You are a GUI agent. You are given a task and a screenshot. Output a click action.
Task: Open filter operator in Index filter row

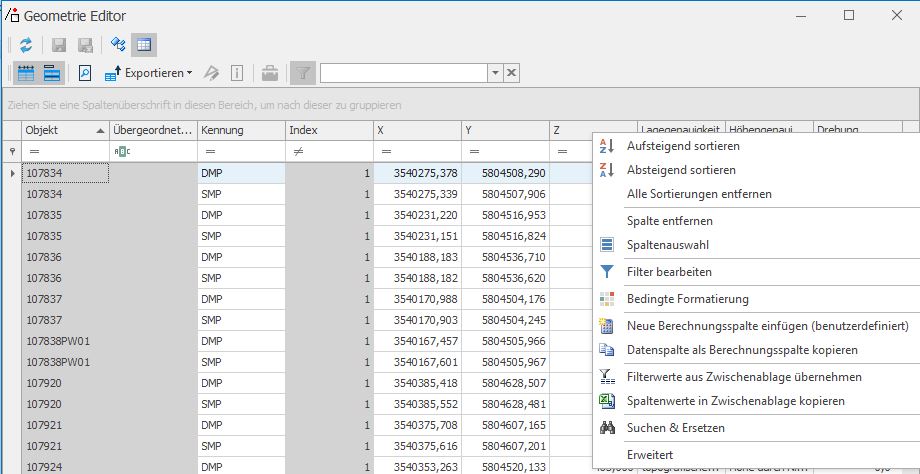tap(297, 151)
